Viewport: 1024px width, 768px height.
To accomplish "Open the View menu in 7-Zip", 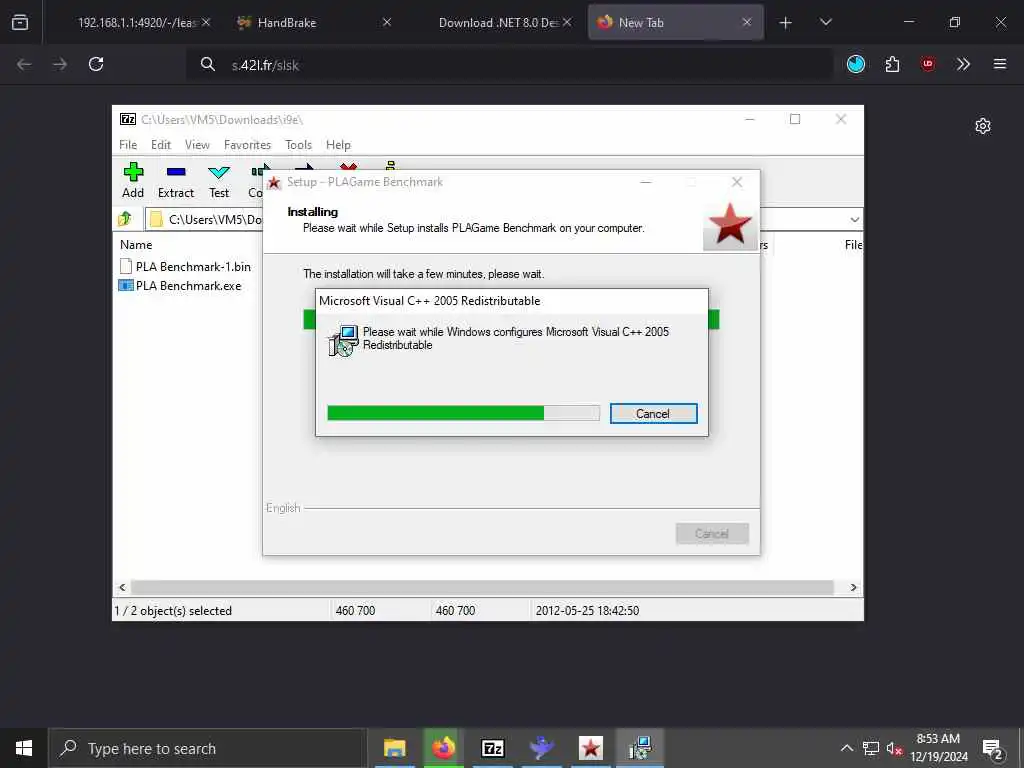I will tap(197, 144).
